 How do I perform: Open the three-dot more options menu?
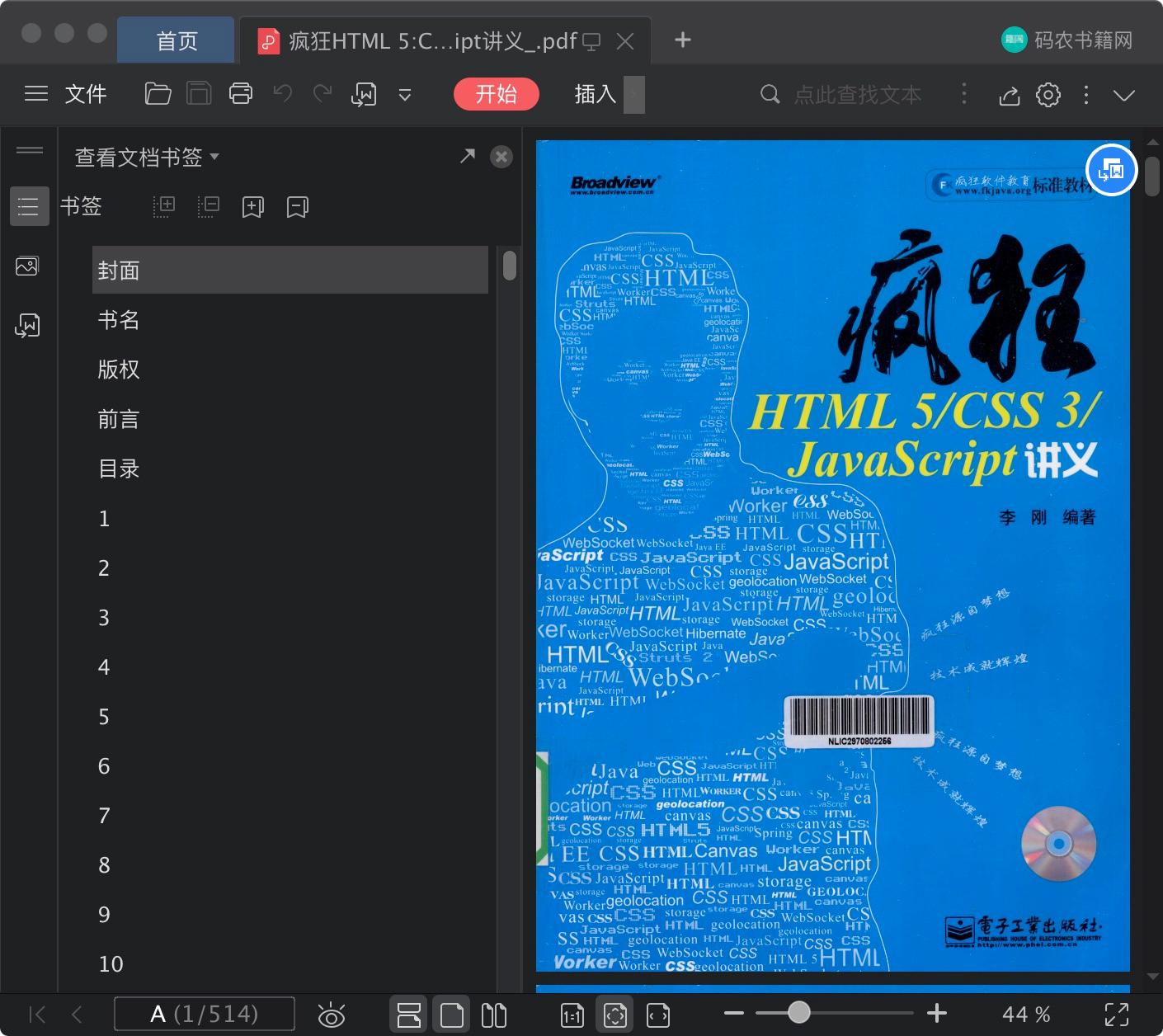tap(1086, 95)
